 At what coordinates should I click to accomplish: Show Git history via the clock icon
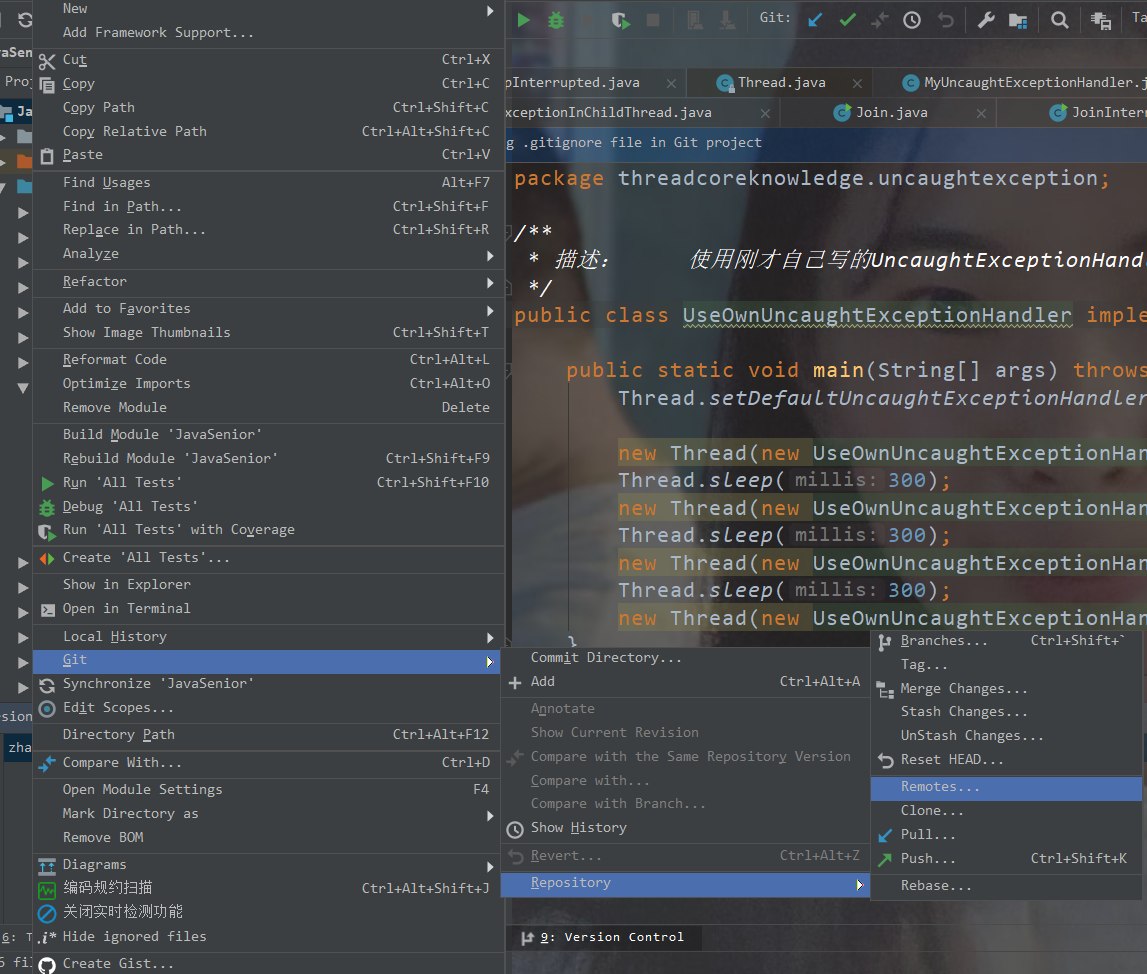click(x=912, y=20)
